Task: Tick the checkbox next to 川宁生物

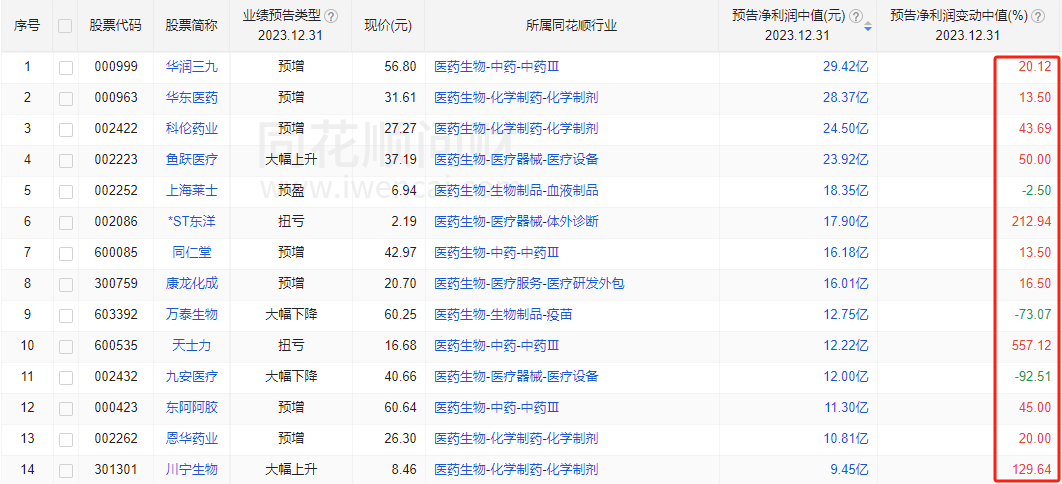Action: [x=65, y=469]
